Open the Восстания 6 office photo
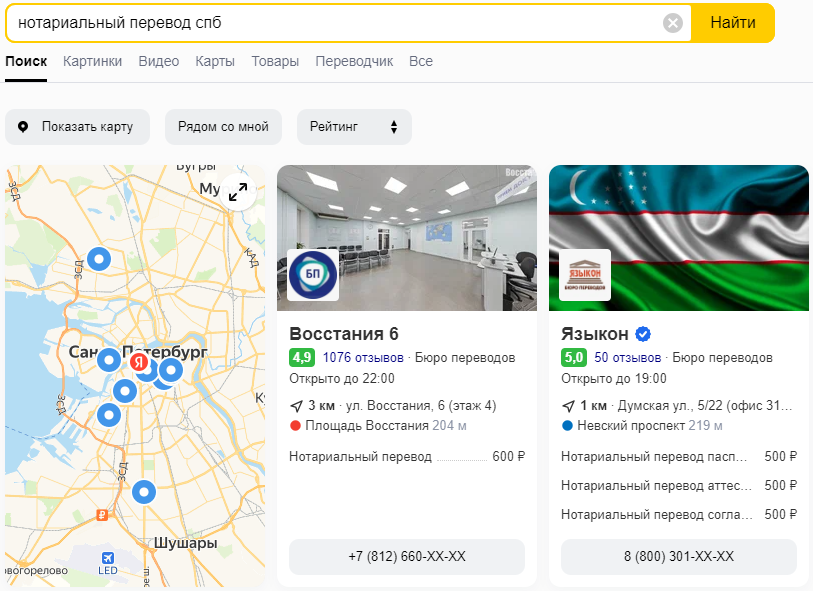 click(x=406, y=238)
